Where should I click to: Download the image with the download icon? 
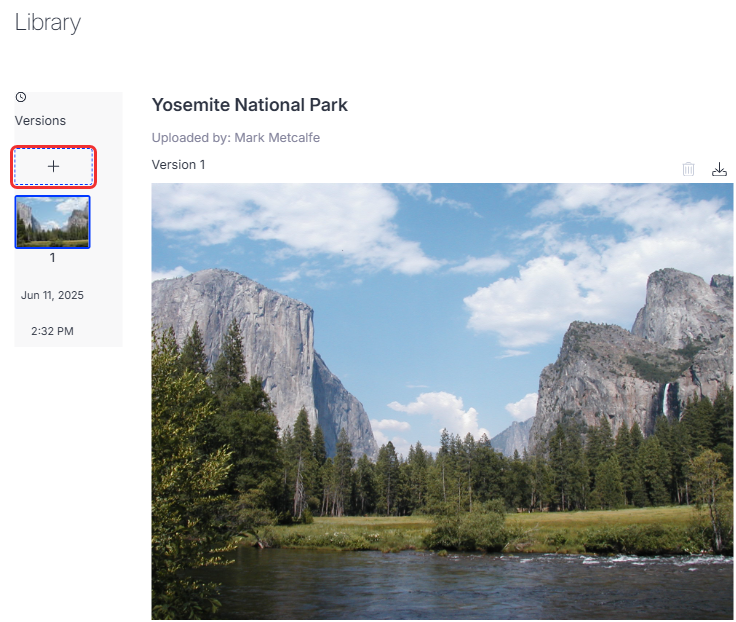pos(719,169)
